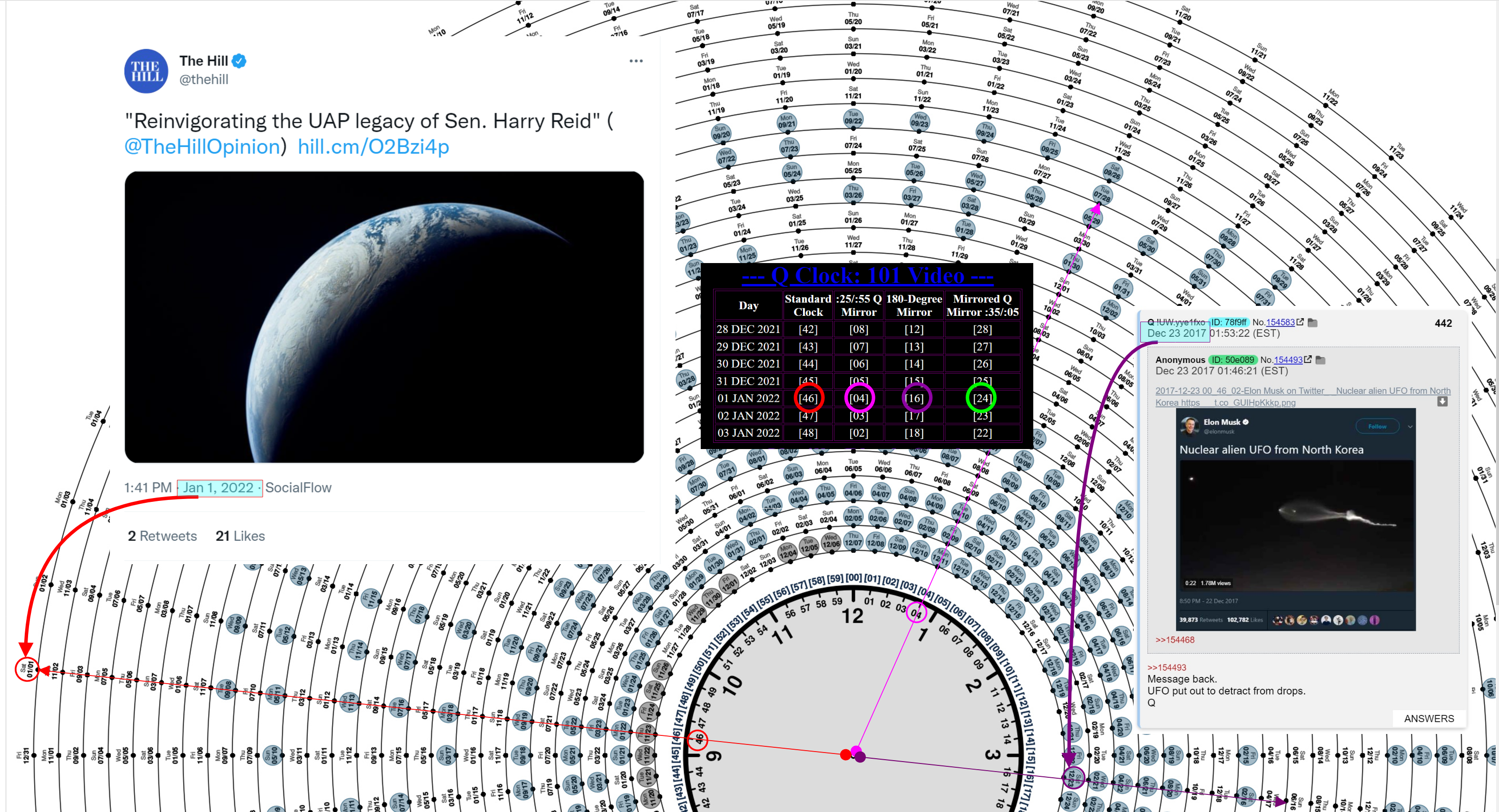
Task: Click Follow on Elon Musk tweet
Action: [1377, 426]
